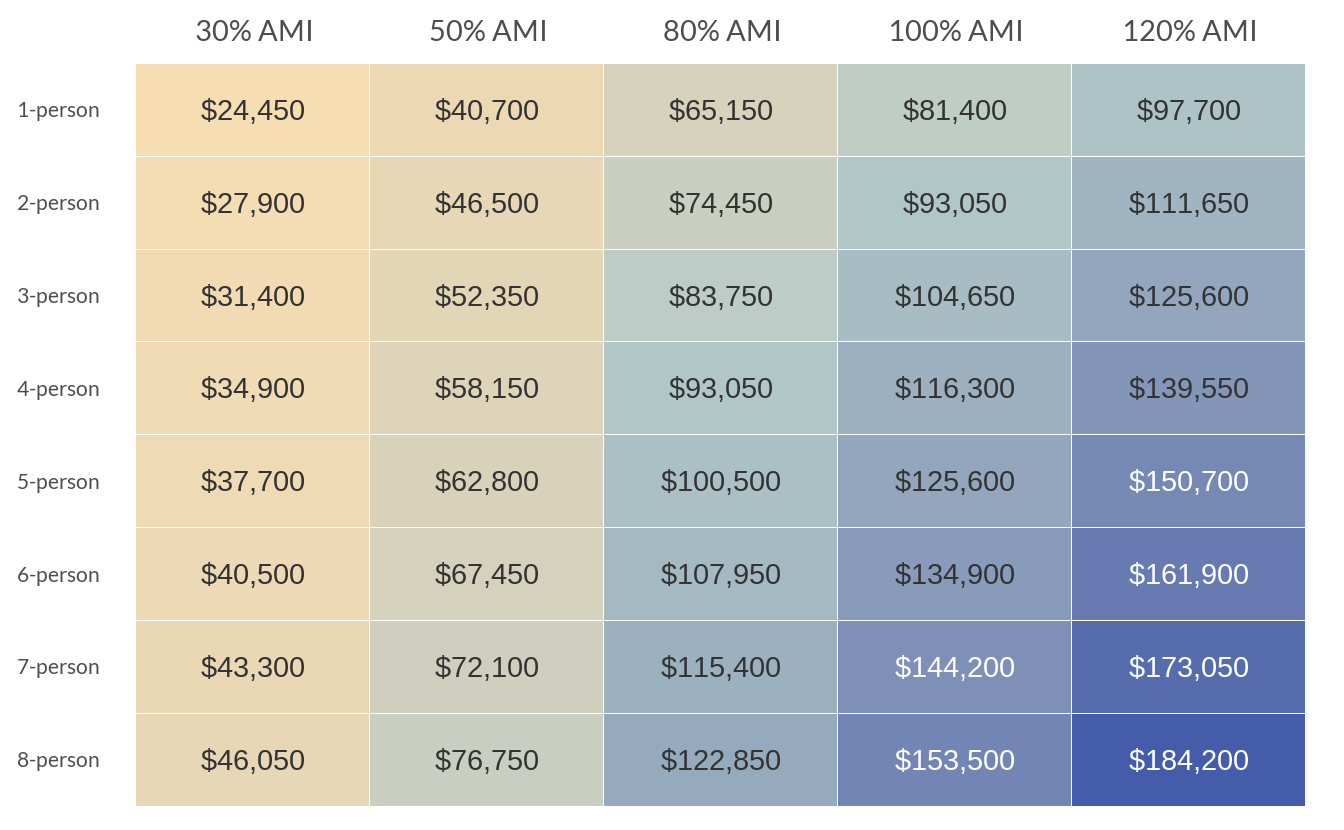The image size is (1344, 830).
Task: Select the $72,100 cell
Action: pos(487,667)
